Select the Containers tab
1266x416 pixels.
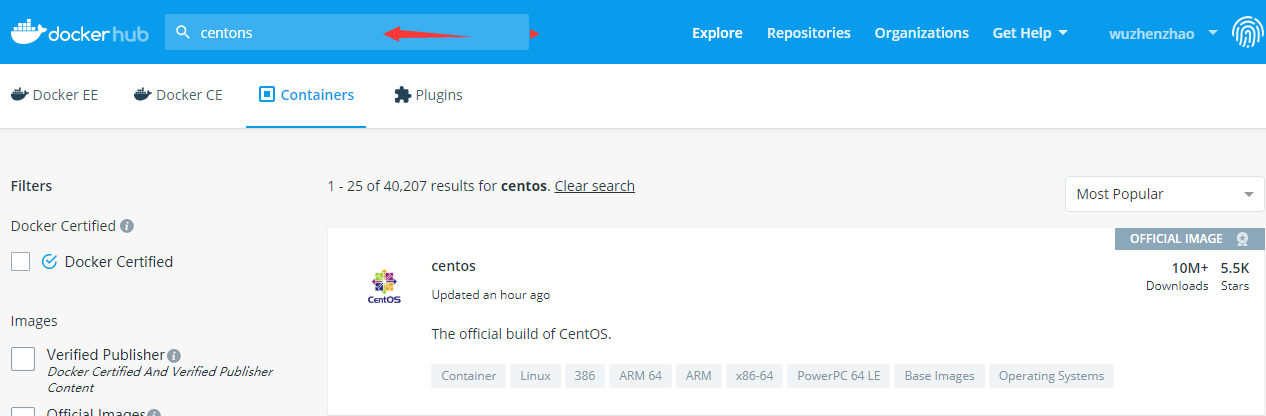(x=306, y=95)
